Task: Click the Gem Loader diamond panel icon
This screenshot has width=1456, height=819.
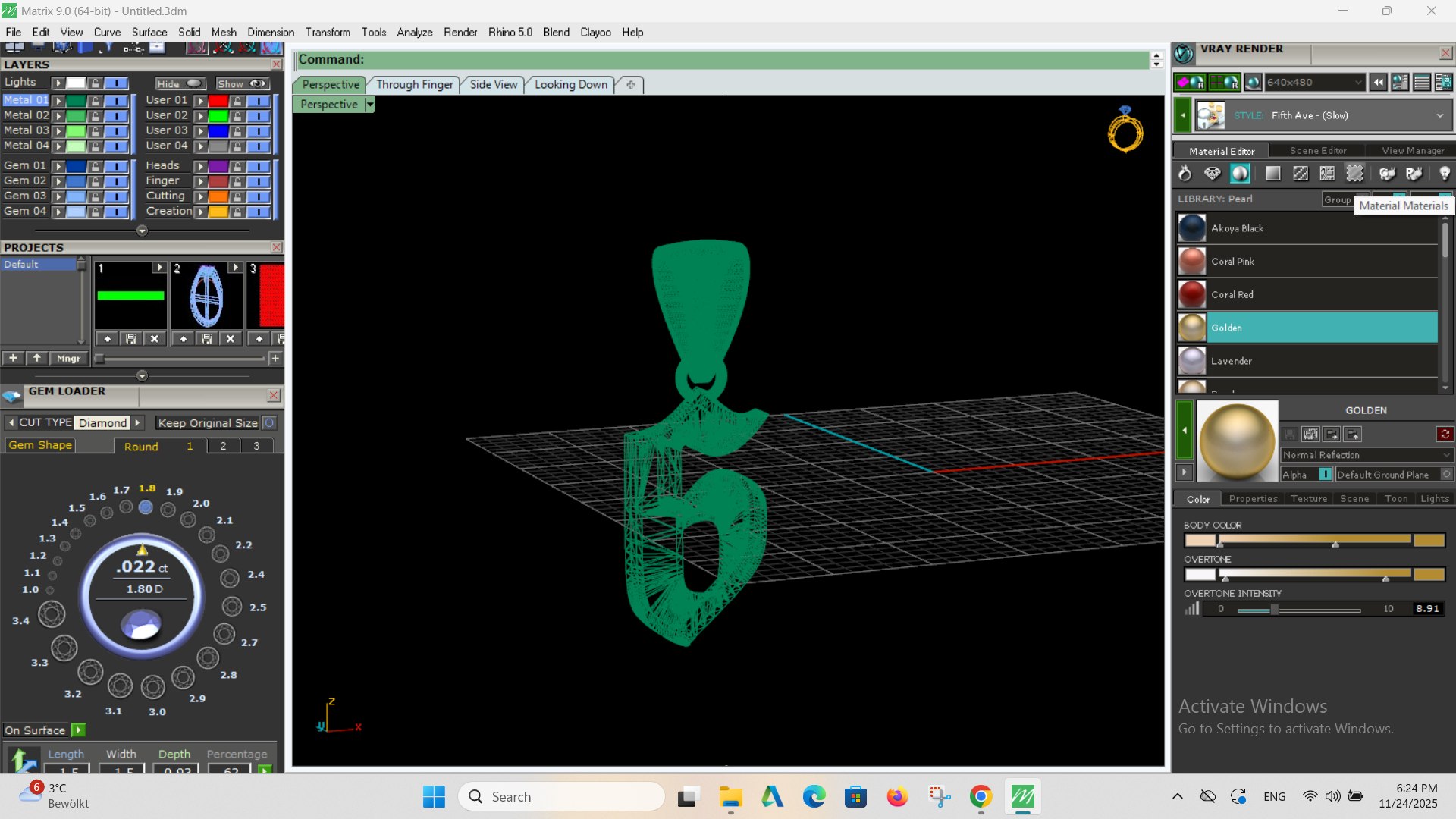Action: [12, 395]
